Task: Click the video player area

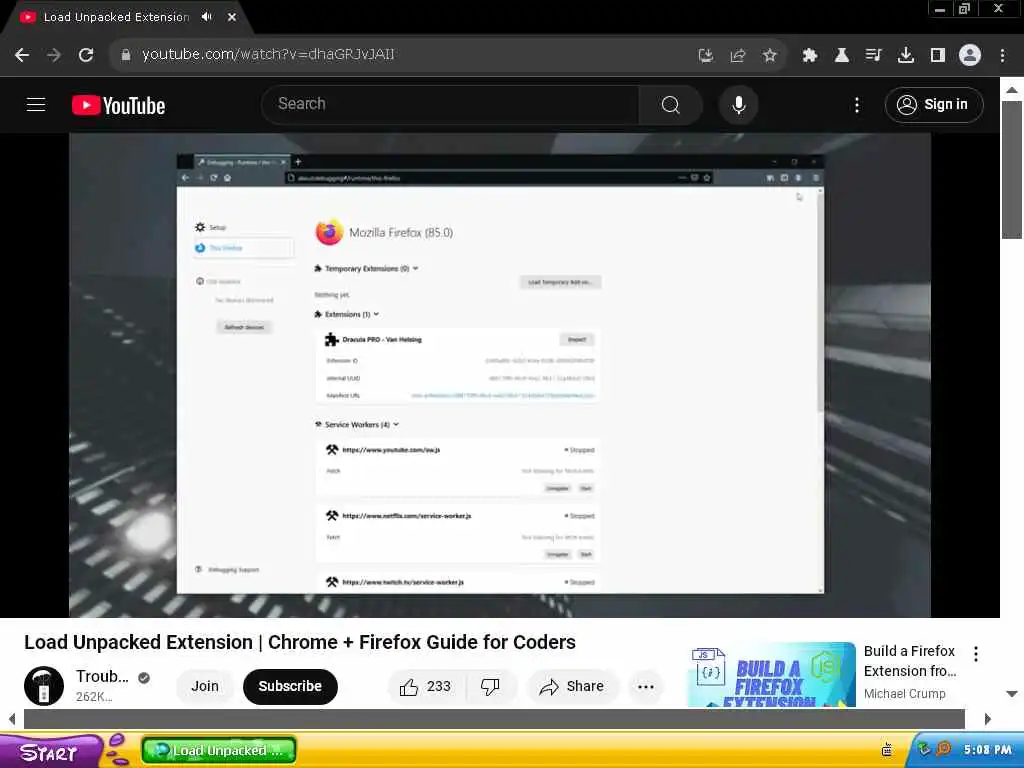Action: [500, 375]
